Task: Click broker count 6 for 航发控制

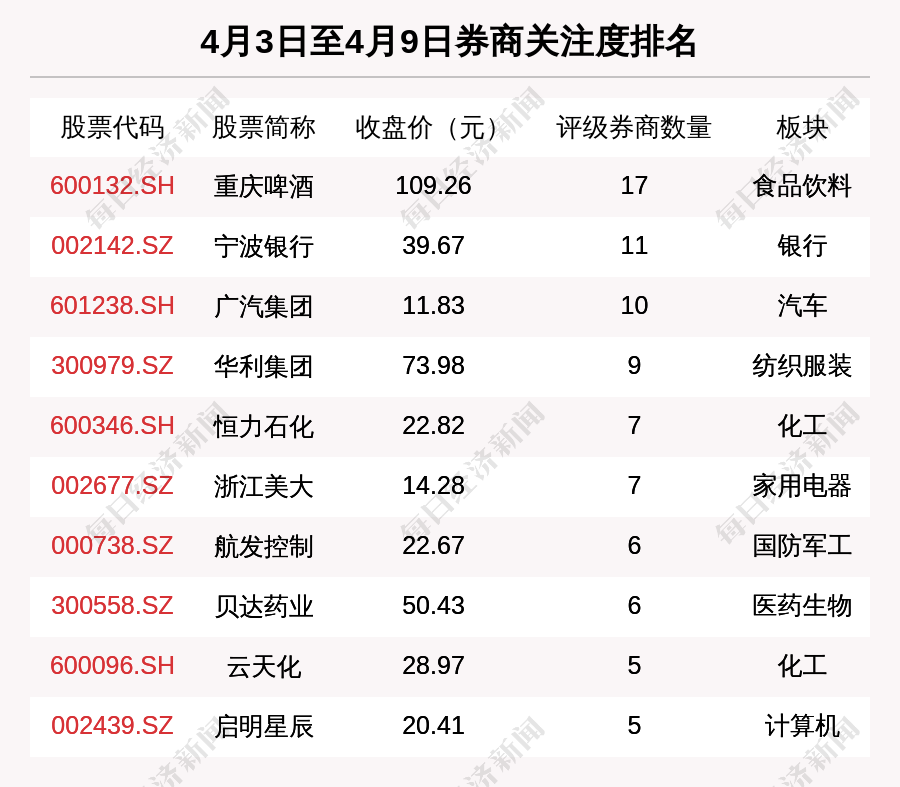Action: pos(634,545)
